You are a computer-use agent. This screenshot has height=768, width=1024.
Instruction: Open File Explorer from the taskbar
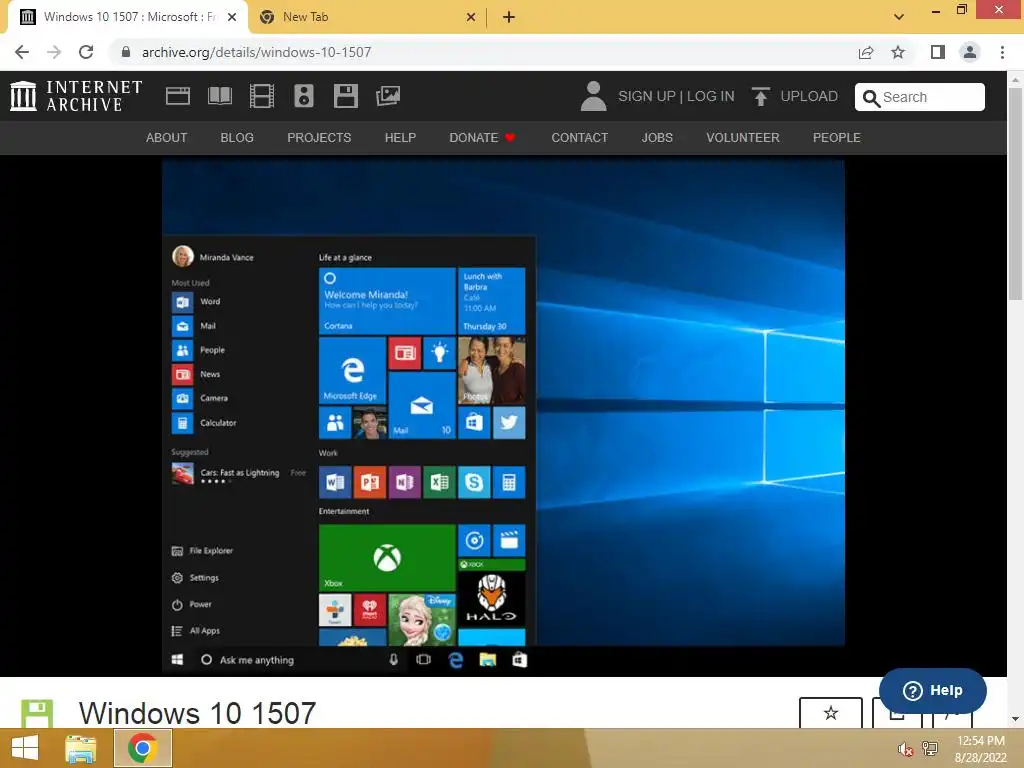(81, 748)
